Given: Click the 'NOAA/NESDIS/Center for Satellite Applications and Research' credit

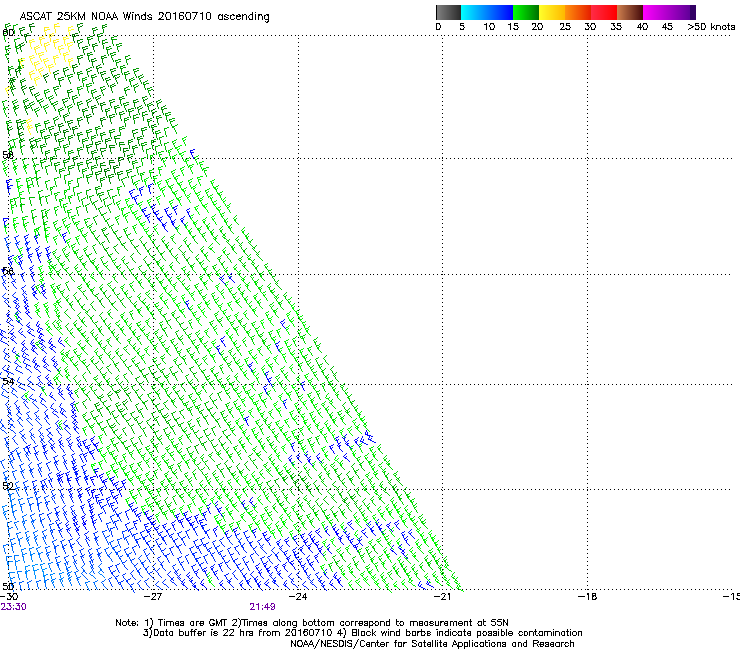Looking at the screenshot, I should coord(432,644).
